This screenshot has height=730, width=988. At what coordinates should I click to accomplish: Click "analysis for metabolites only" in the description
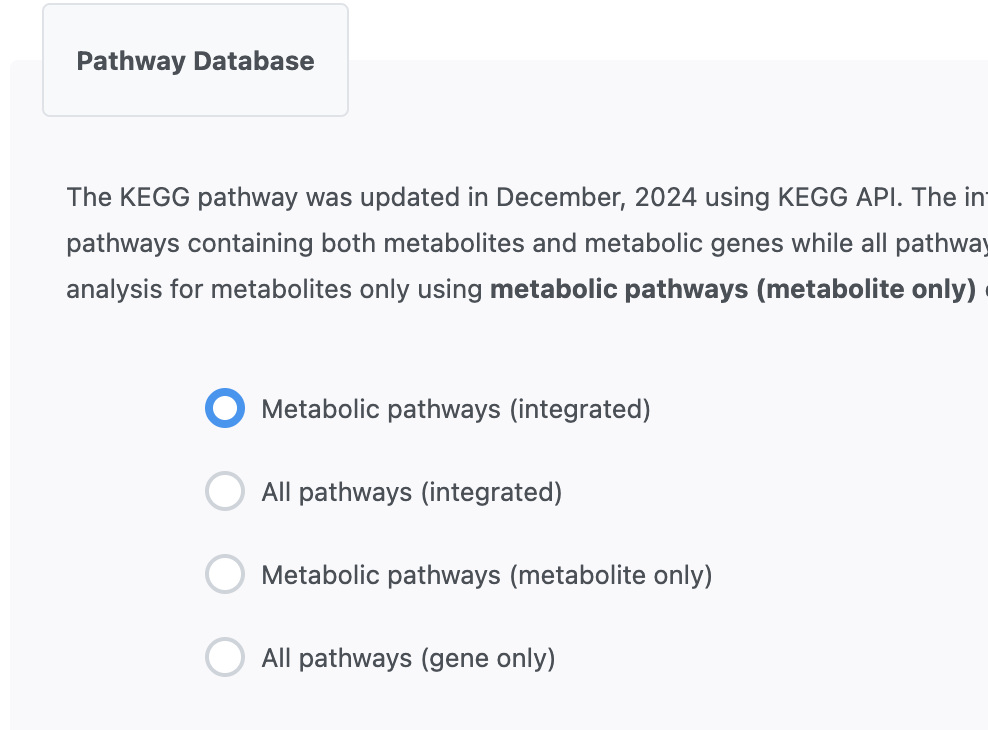tap(239, 290)
